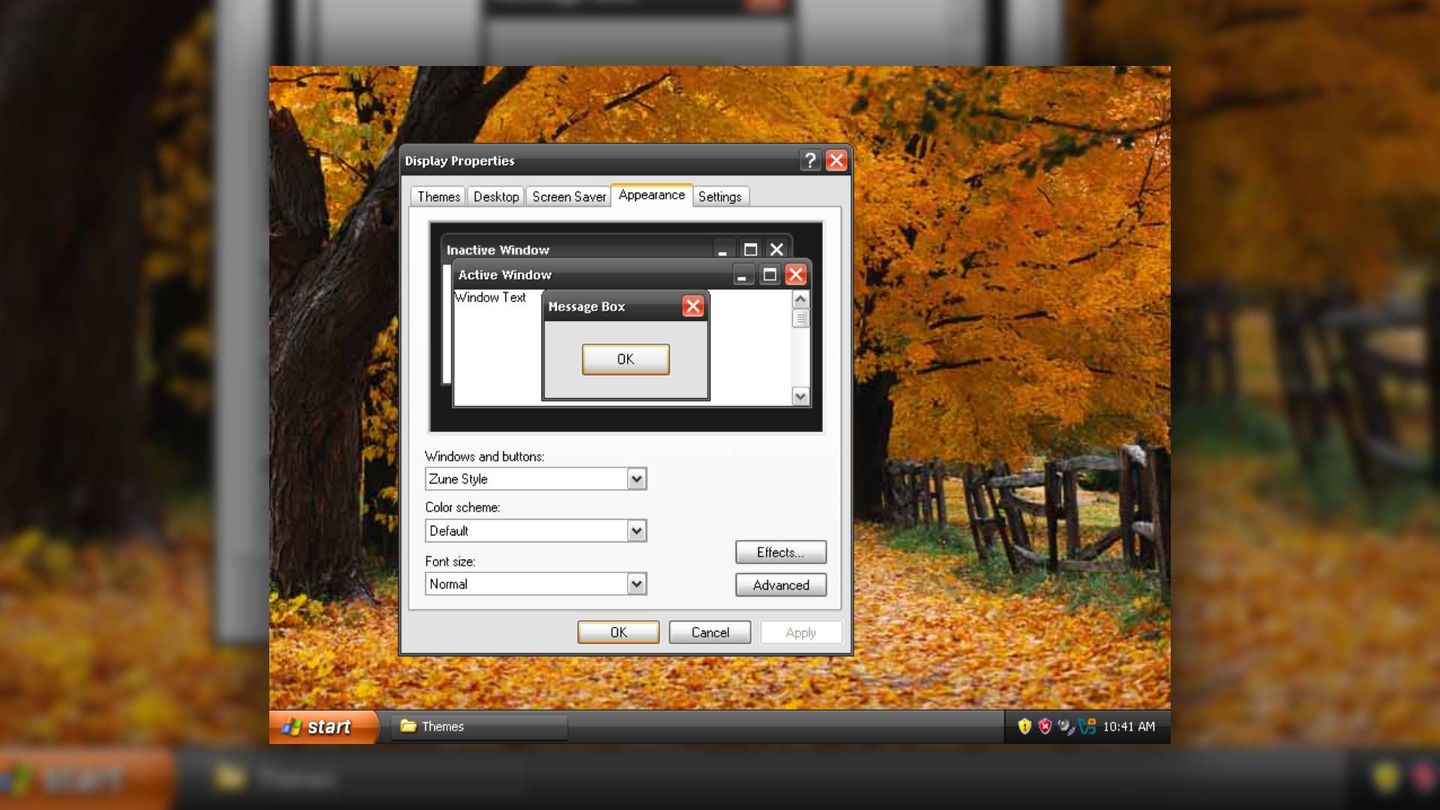Open the Advanced appearance settings

point(780,585)
